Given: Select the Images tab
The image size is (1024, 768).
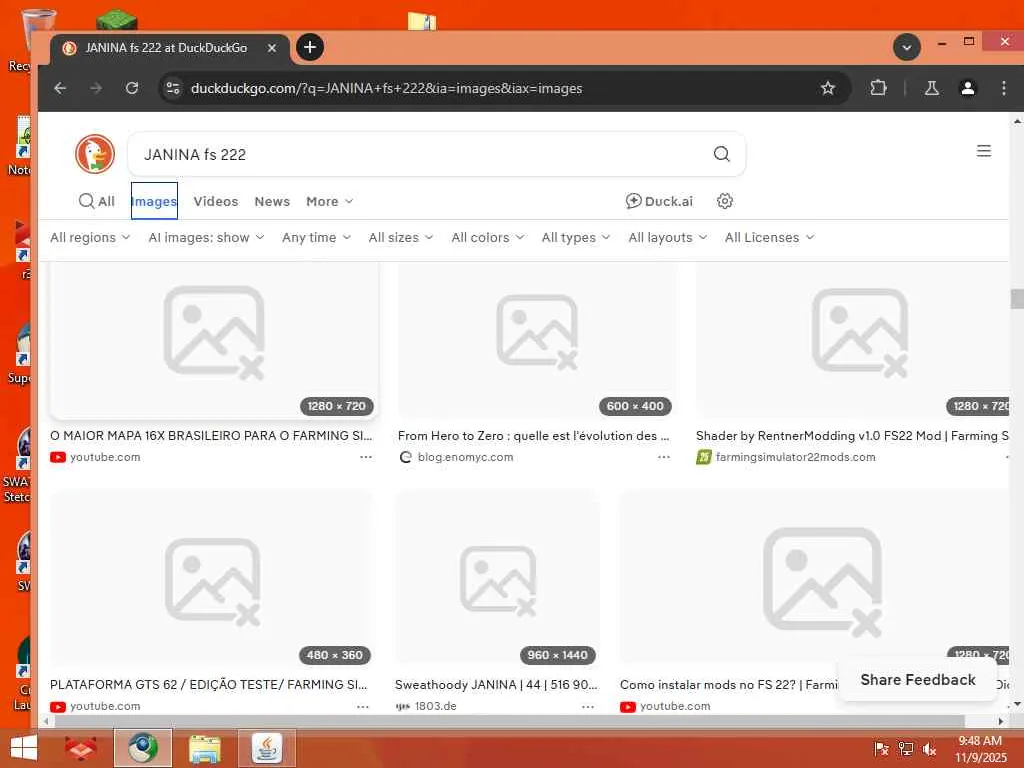Looking at the screenshot, I should pyautogui.click(x=154, y=201).
